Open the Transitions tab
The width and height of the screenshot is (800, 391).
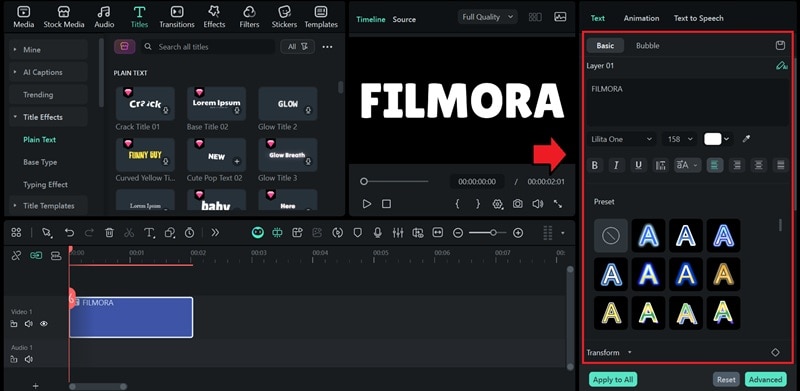coord(177,17)
